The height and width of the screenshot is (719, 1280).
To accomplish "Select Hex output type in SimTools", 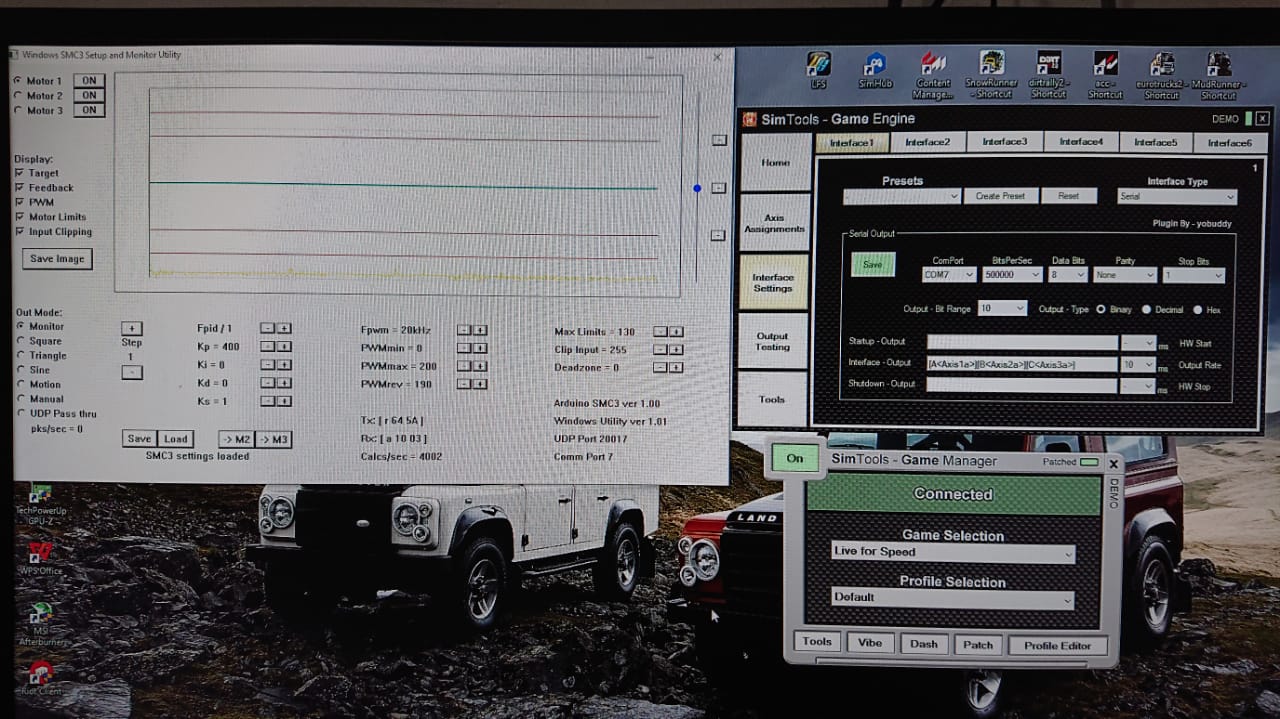I will [x=1199, y=310].
